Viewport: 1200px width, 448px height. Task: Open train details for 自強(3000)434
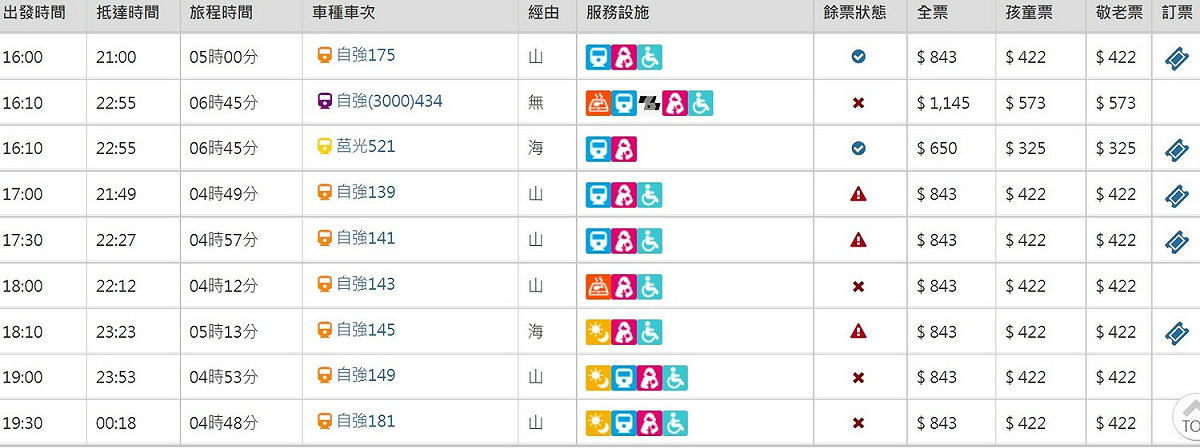coord(390,101)
